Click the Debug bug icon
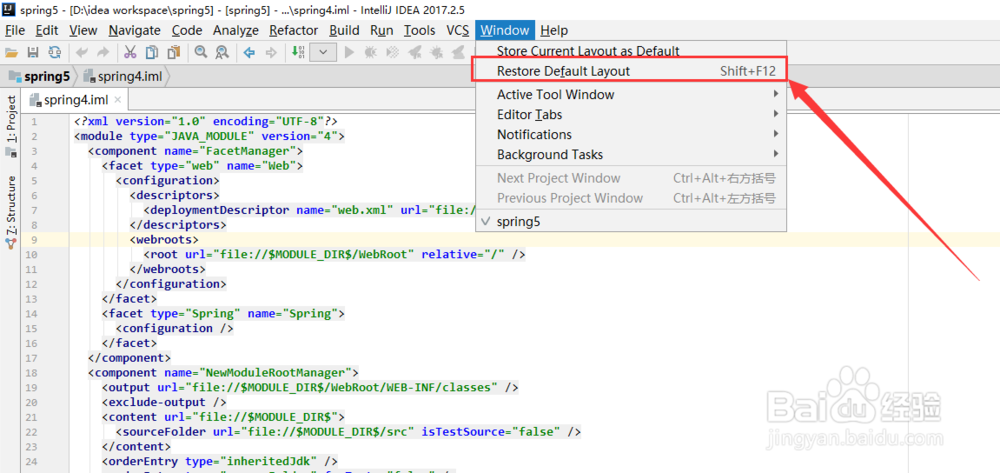Viewport: 1000px width, 473px height. (370, 52)
